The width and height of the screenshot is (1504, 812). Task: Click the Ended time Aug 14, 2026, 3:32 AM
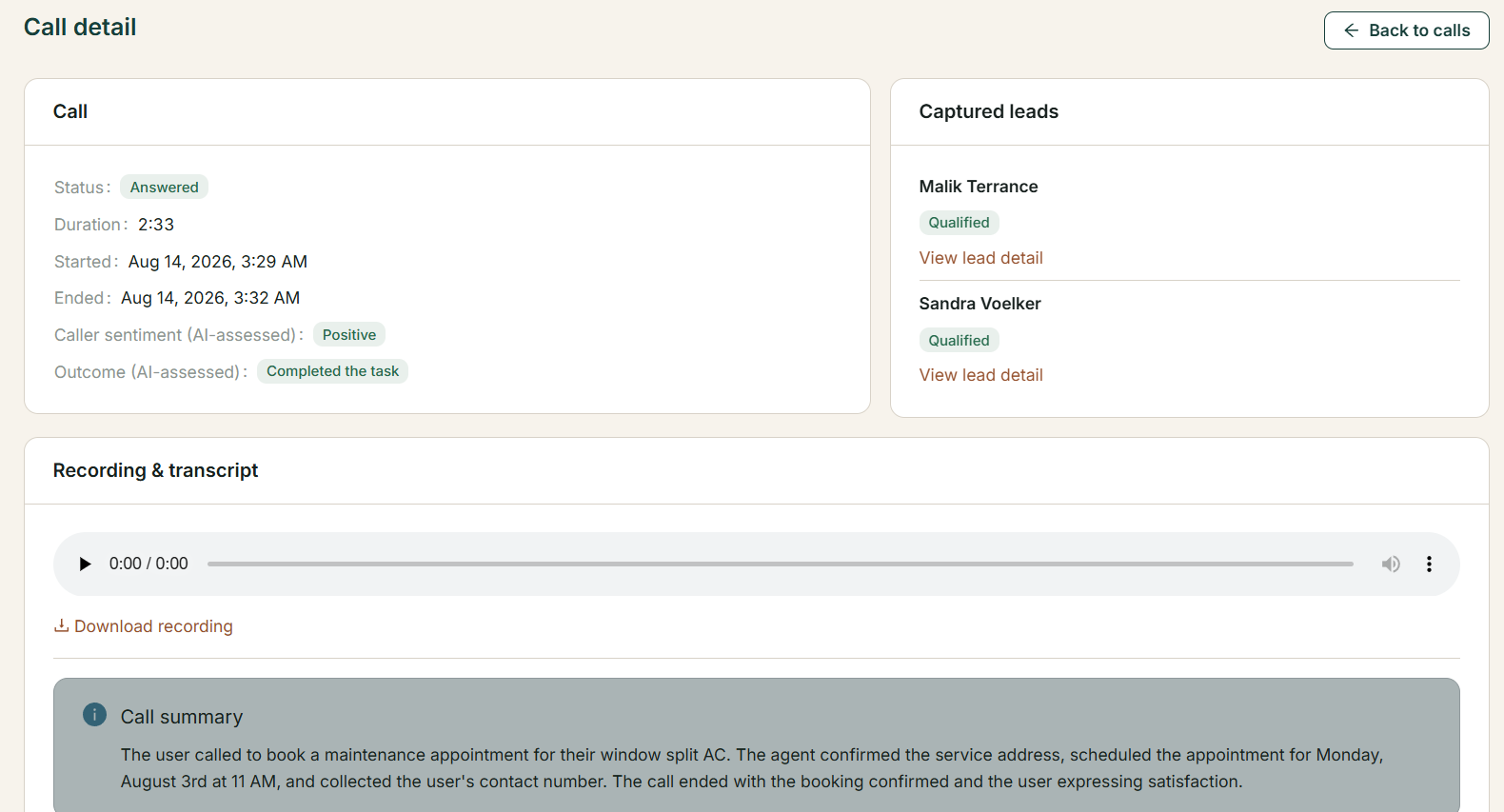tap(210, 298)
